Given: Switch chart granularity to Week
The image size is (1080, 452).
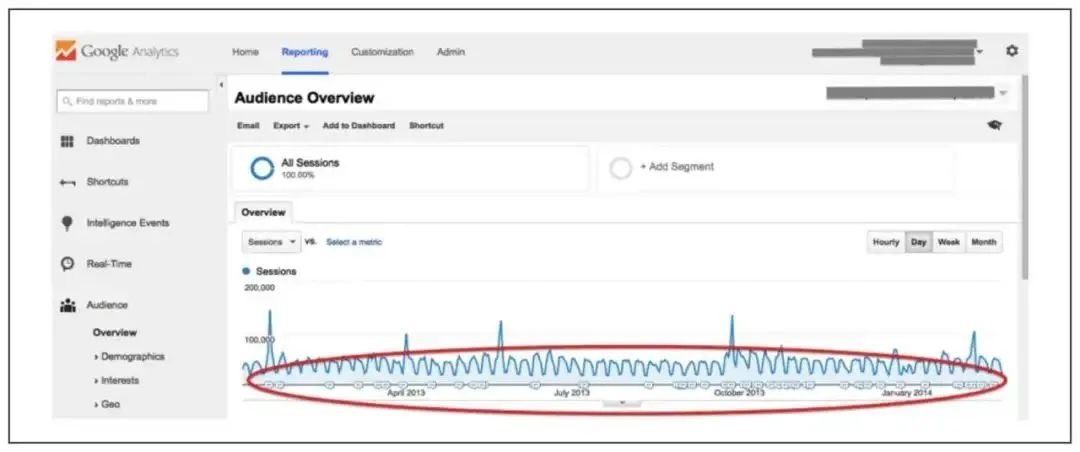Looking at the screenshot, I should tap(948, 242).
